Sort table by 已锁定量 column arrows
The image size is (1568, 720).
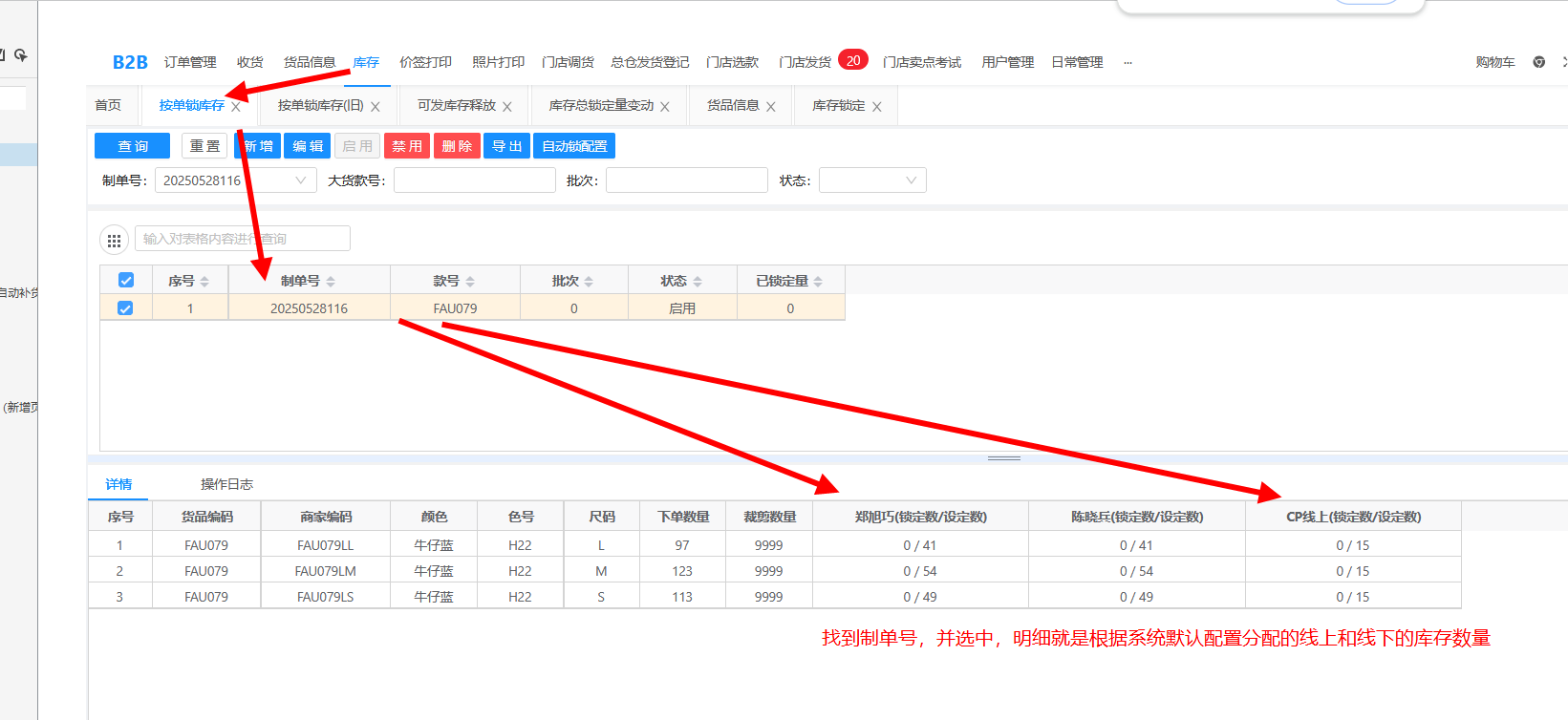click(818, 282)
